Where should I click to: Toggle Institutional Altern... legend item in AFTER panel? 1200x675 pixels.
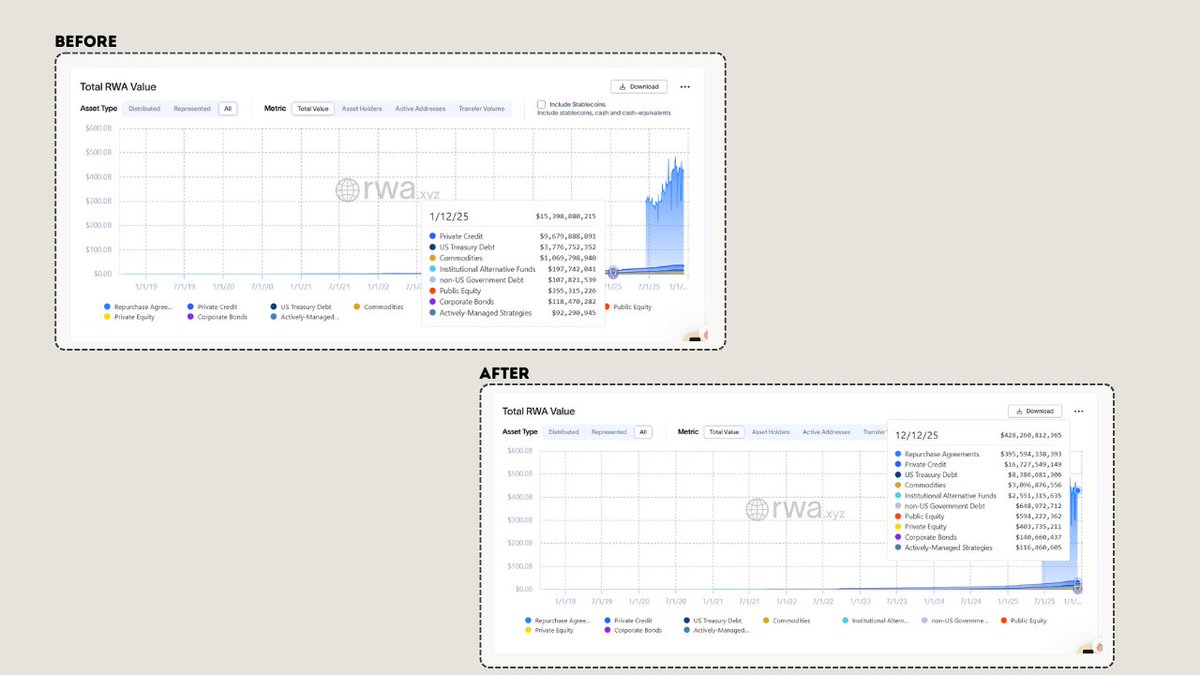(x=875, y=621)
